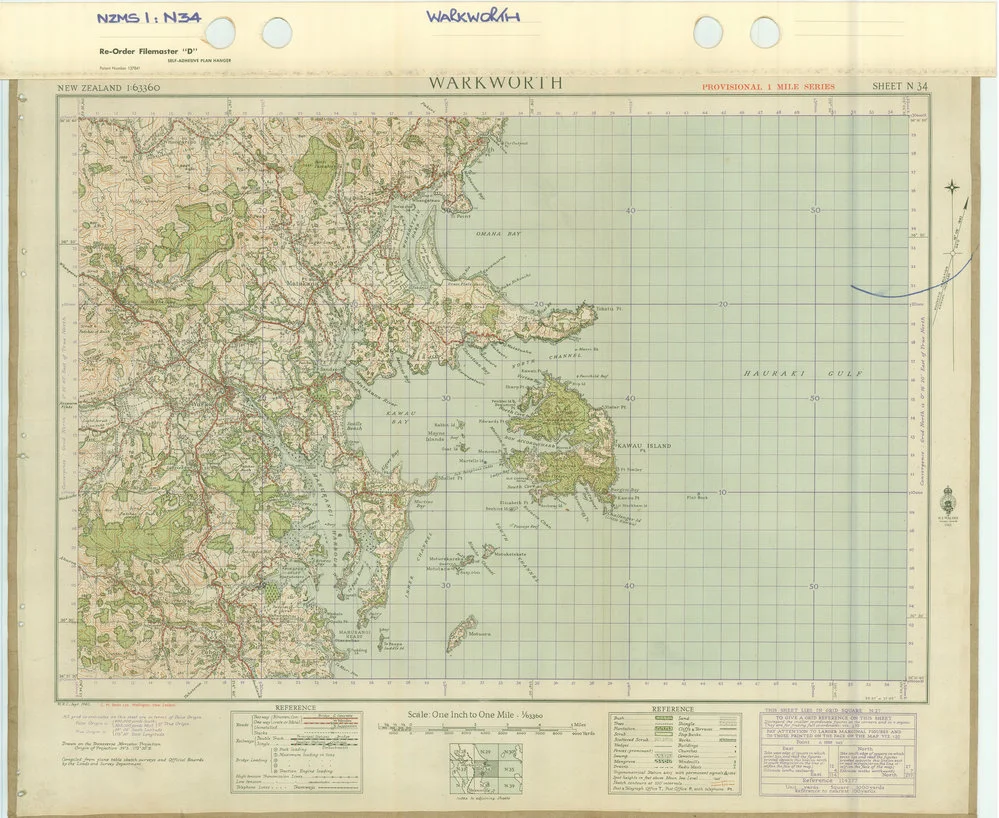This screenshot has width=999, height=818.
Task: Open the right REFERENCE vegetation legend box
Action: point(675,750)
